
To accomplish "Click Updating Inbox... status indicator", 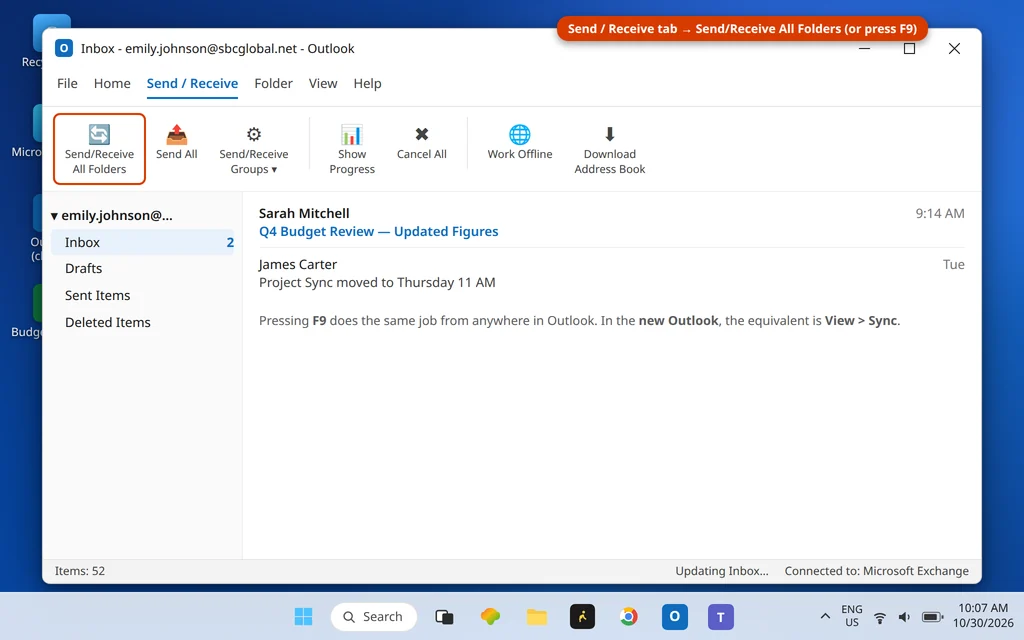I will click(x=722, y=571).
